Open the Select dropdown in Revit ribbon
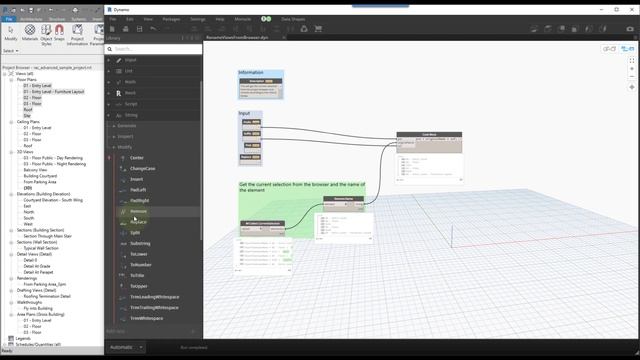The height and width of the screenshot is (360, 640). 11,51
